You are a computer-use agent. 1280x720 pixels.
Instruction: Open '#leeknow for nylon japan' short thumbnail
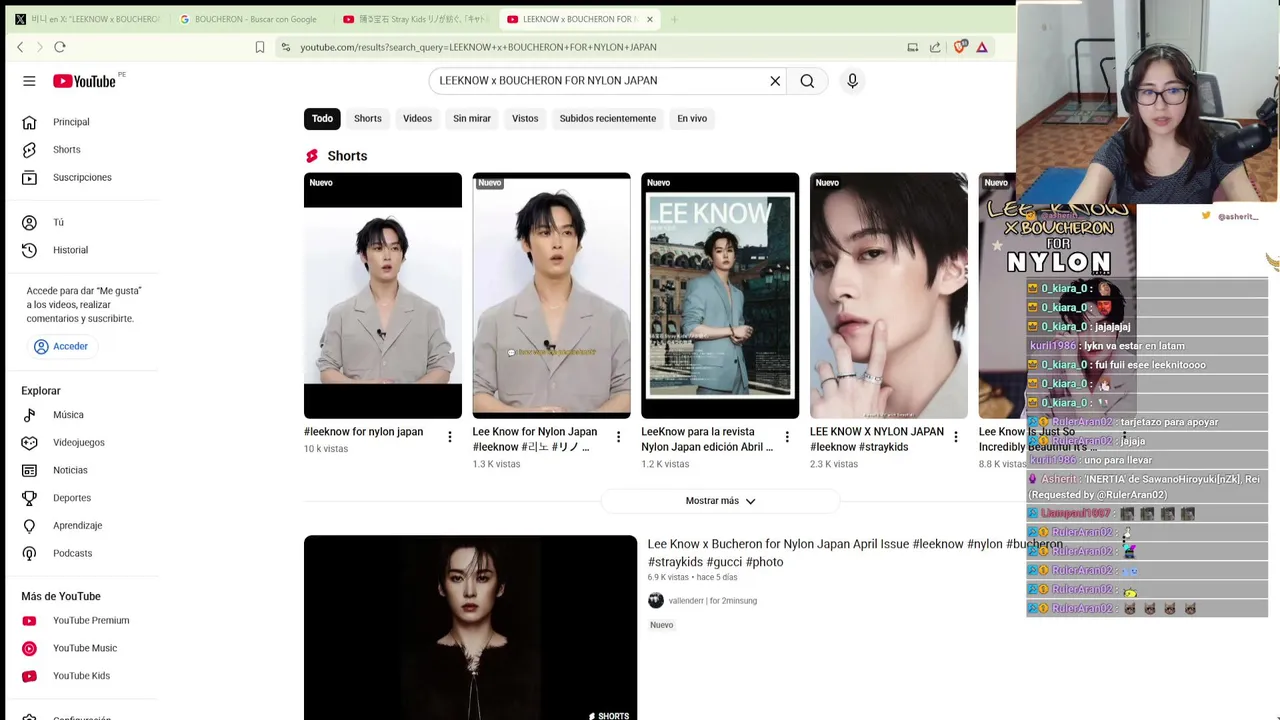pyautogui.click(x=383, y=296)
